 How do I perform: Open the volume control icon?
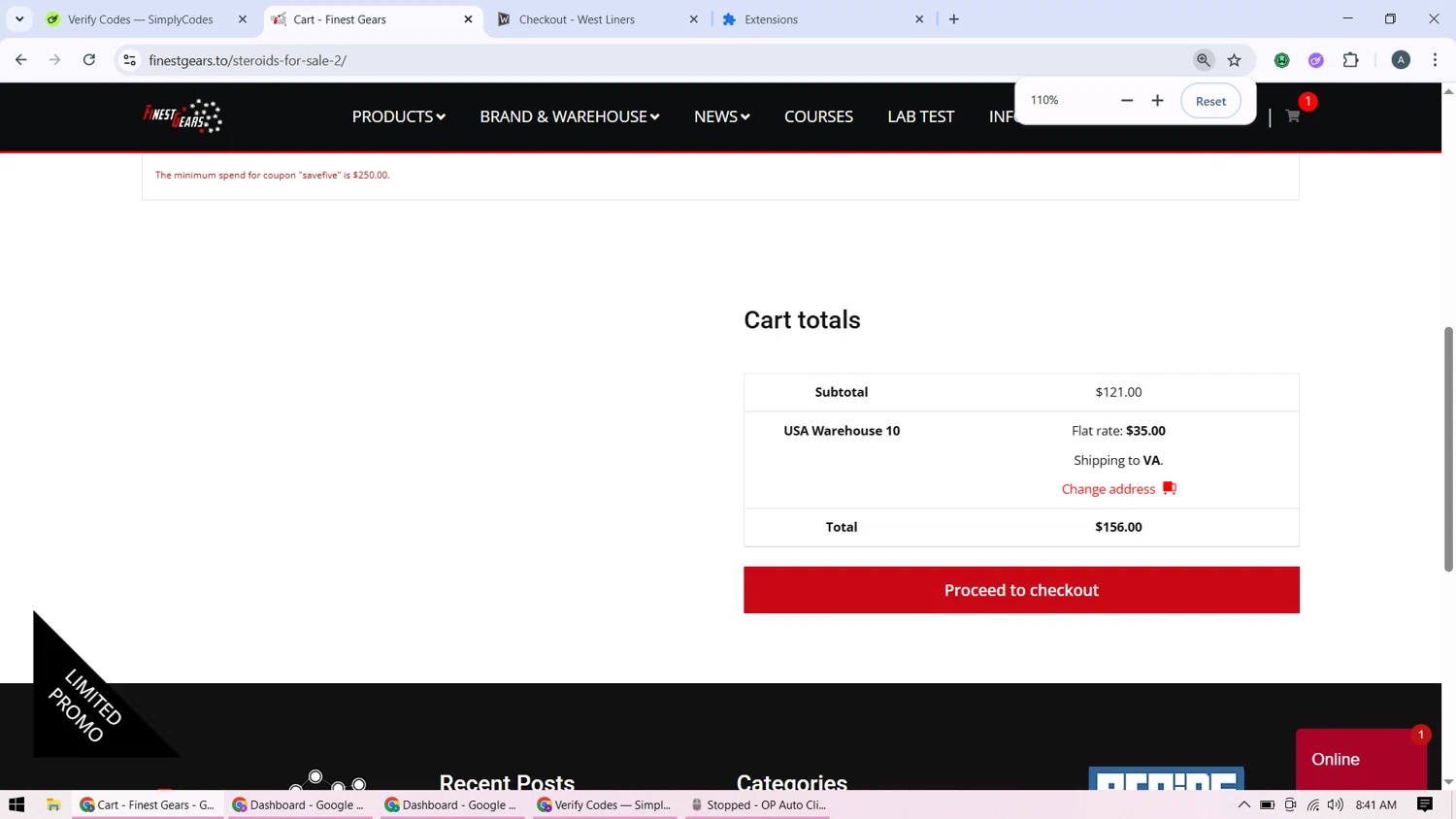click(x=1336, y=804)
